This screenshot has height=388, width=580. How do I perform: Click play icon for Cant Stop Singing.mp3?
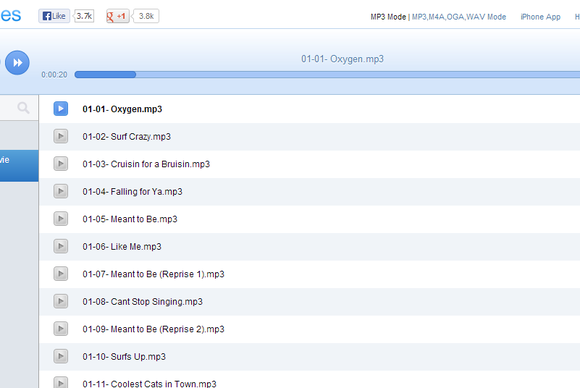pyautogui.click(x=61, y=301)
